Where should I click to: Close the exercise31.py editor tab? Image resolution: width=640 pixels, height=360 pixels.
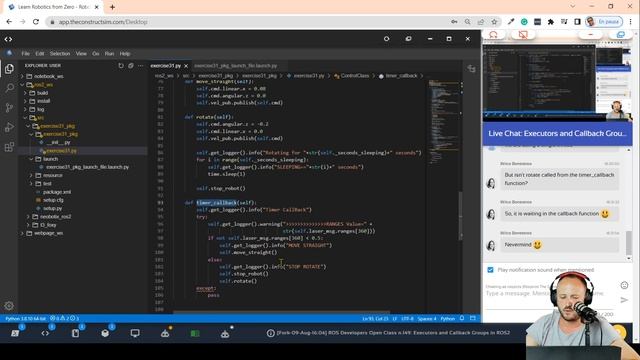point(186,66)
